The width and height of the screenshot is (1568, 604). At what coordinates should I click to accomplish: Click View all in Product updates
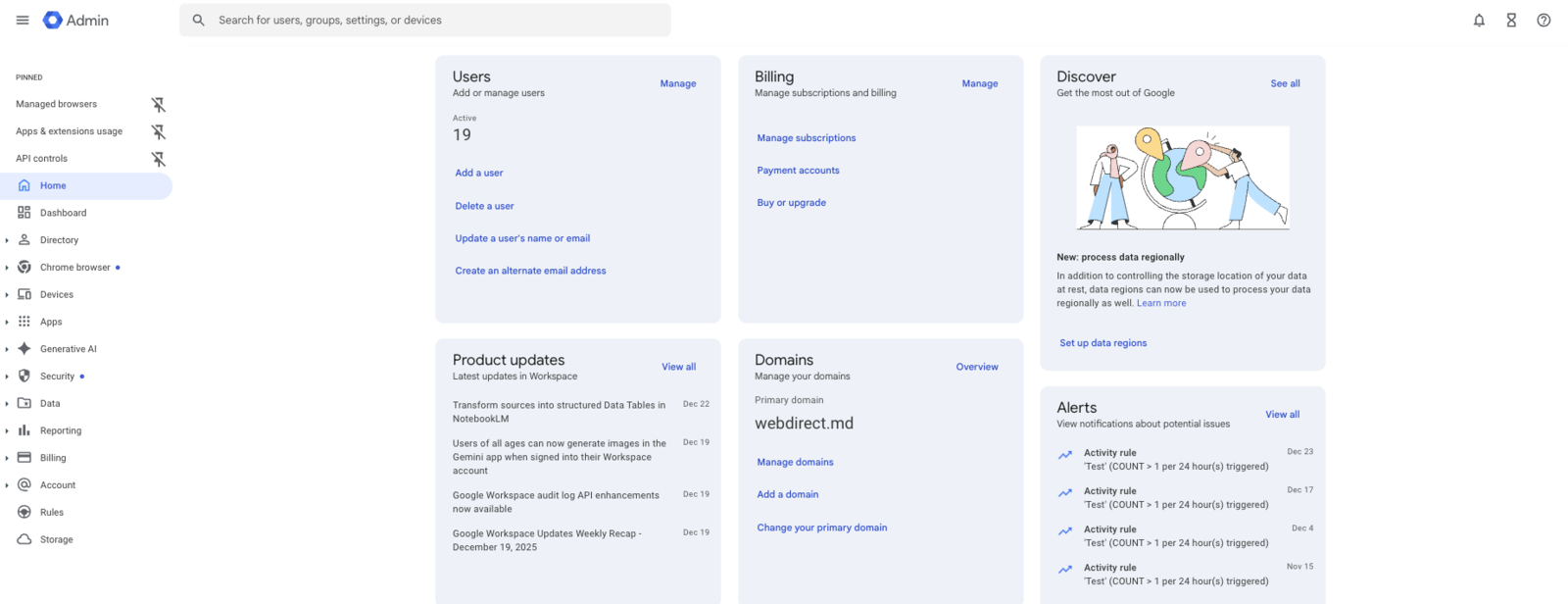(679, 367)
